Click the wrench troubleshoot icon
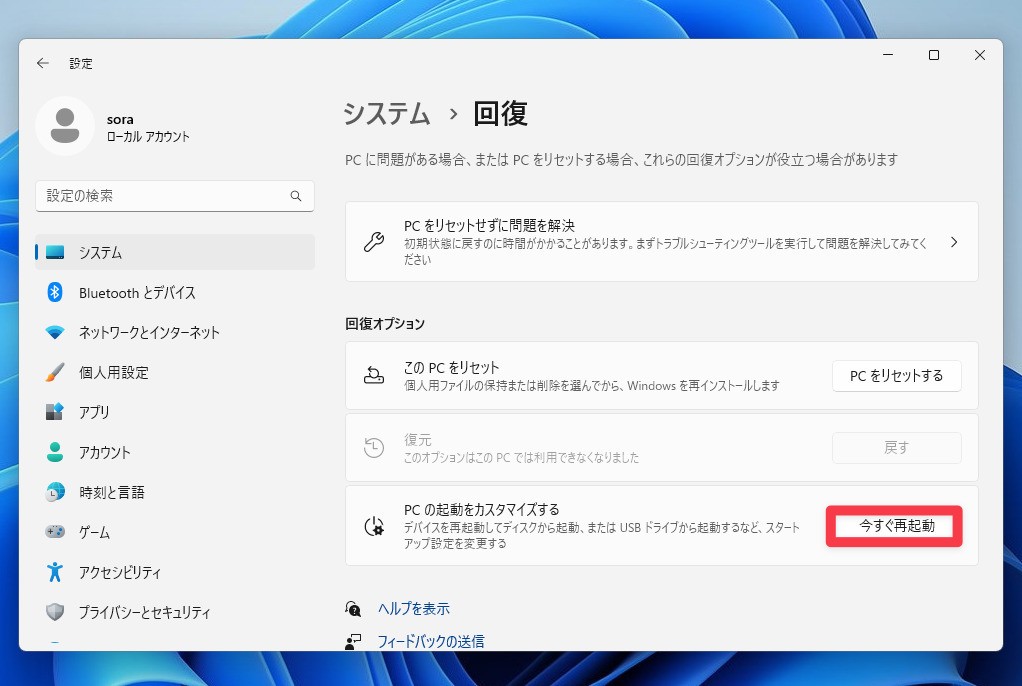The width and height of the screenshot is (1022, 686). pos(374,242)
